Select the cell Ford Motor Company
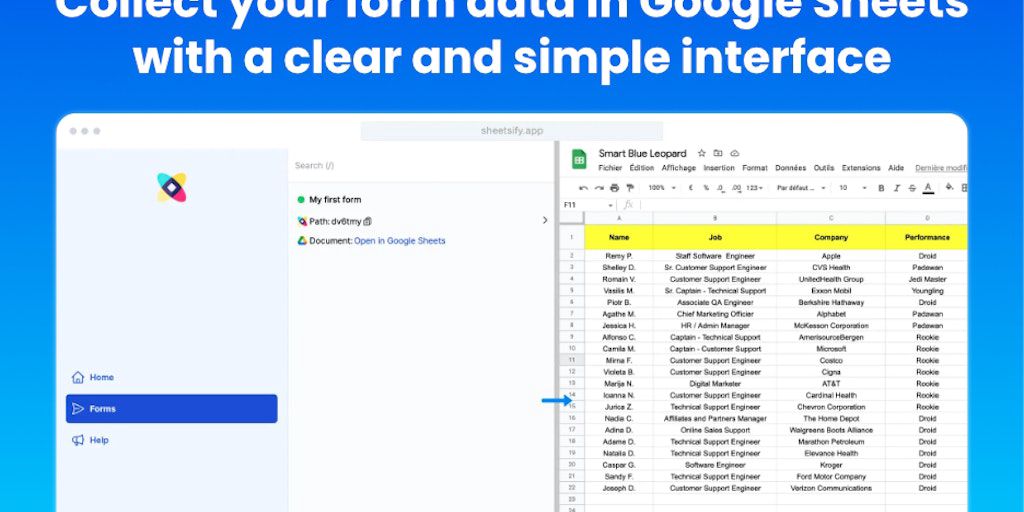This screenshot has width=1024, height=512. 831,477
